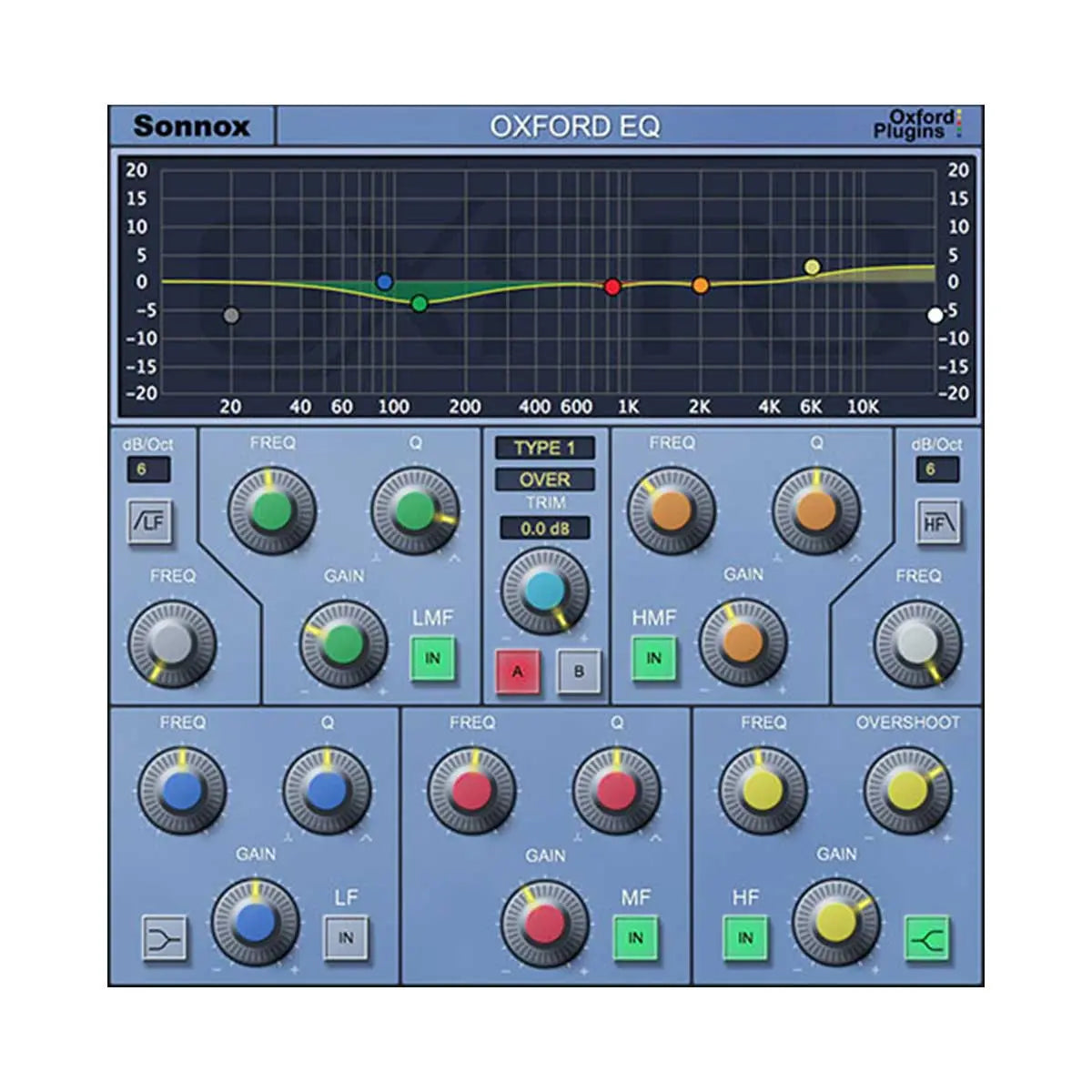Click the Oxford Plugins logo
1092x1092 pixels.
tap(921, 124)
